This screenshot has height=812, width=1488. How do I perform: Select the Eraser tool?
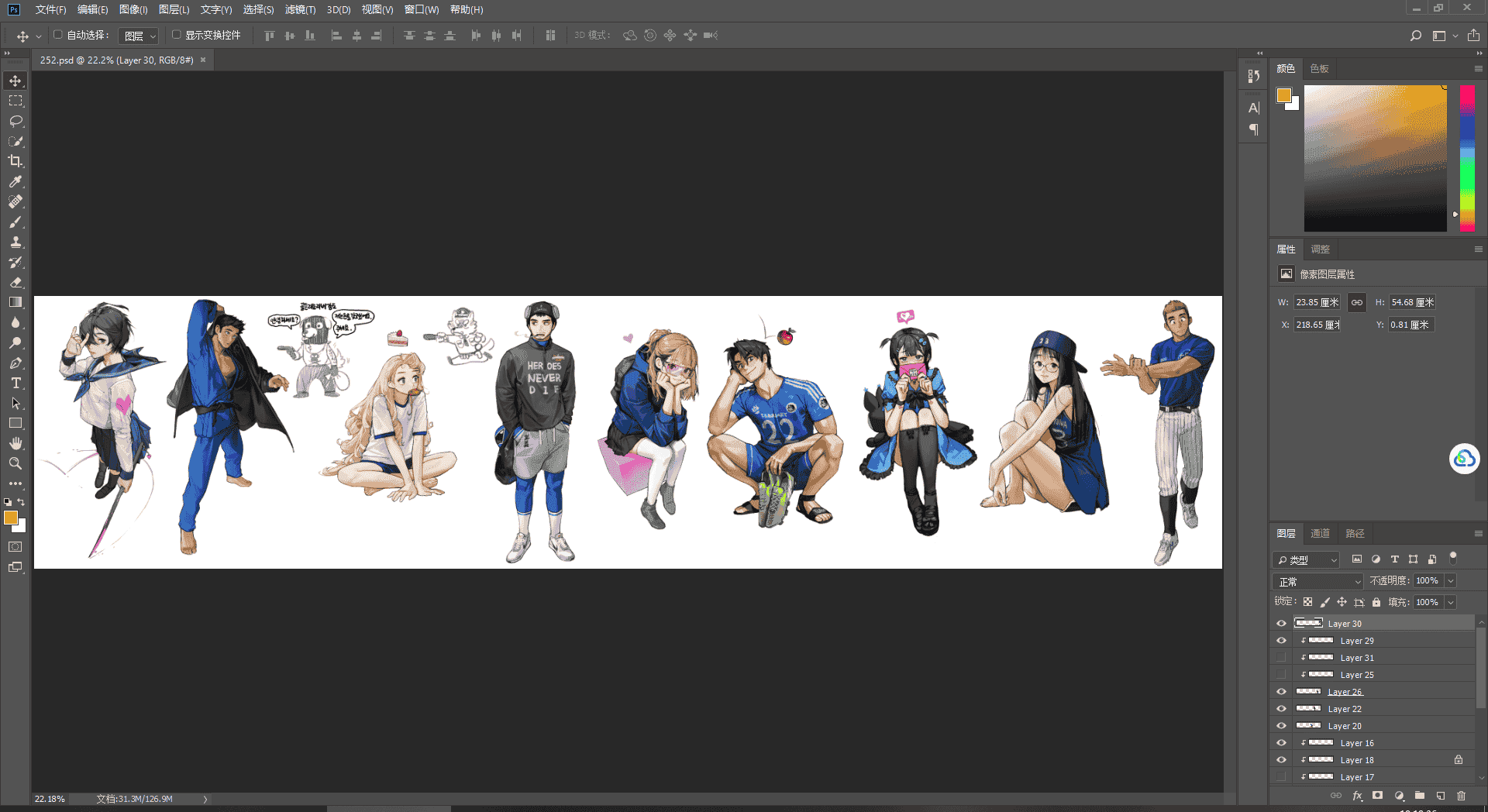click(15, 282)
